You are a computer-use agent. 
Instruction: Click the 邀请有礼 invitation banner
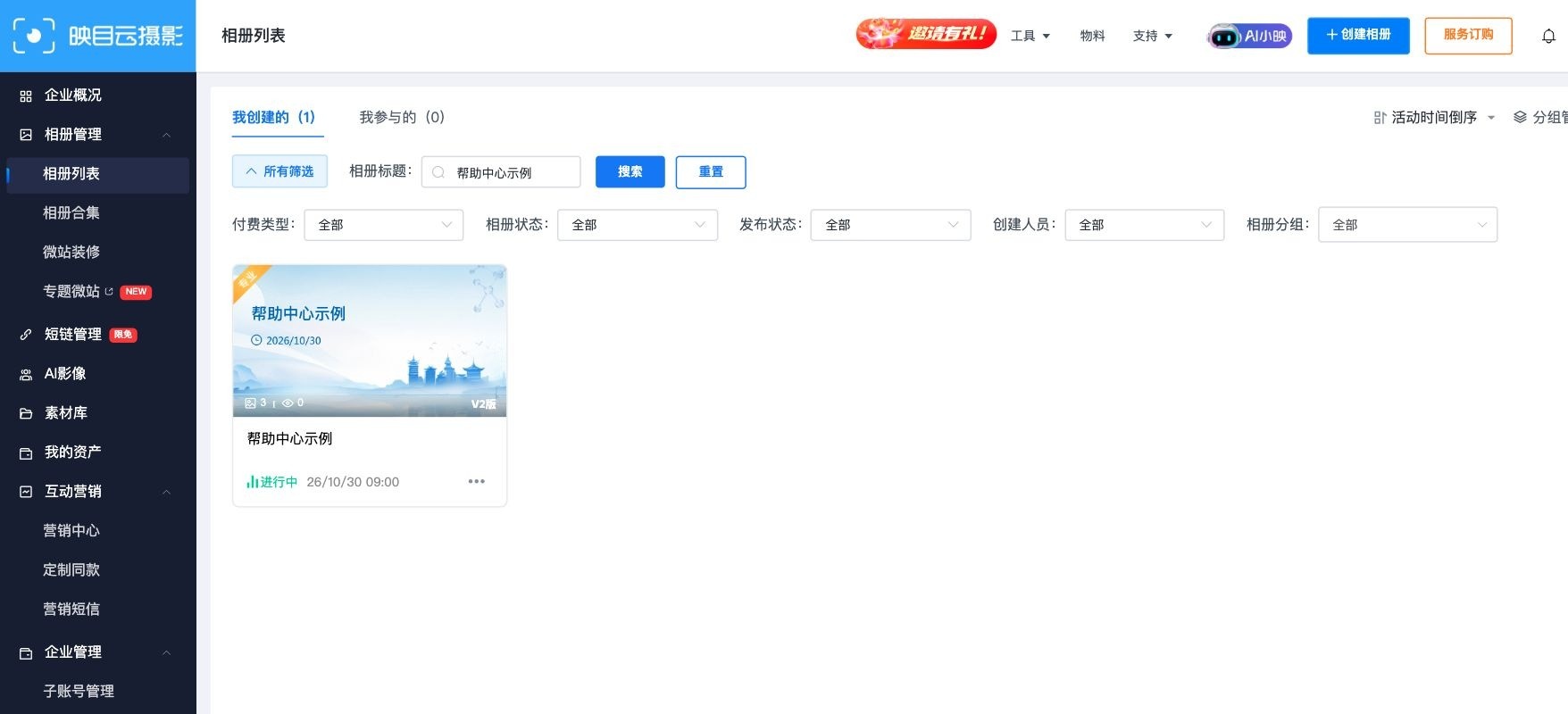coord(926,34)
